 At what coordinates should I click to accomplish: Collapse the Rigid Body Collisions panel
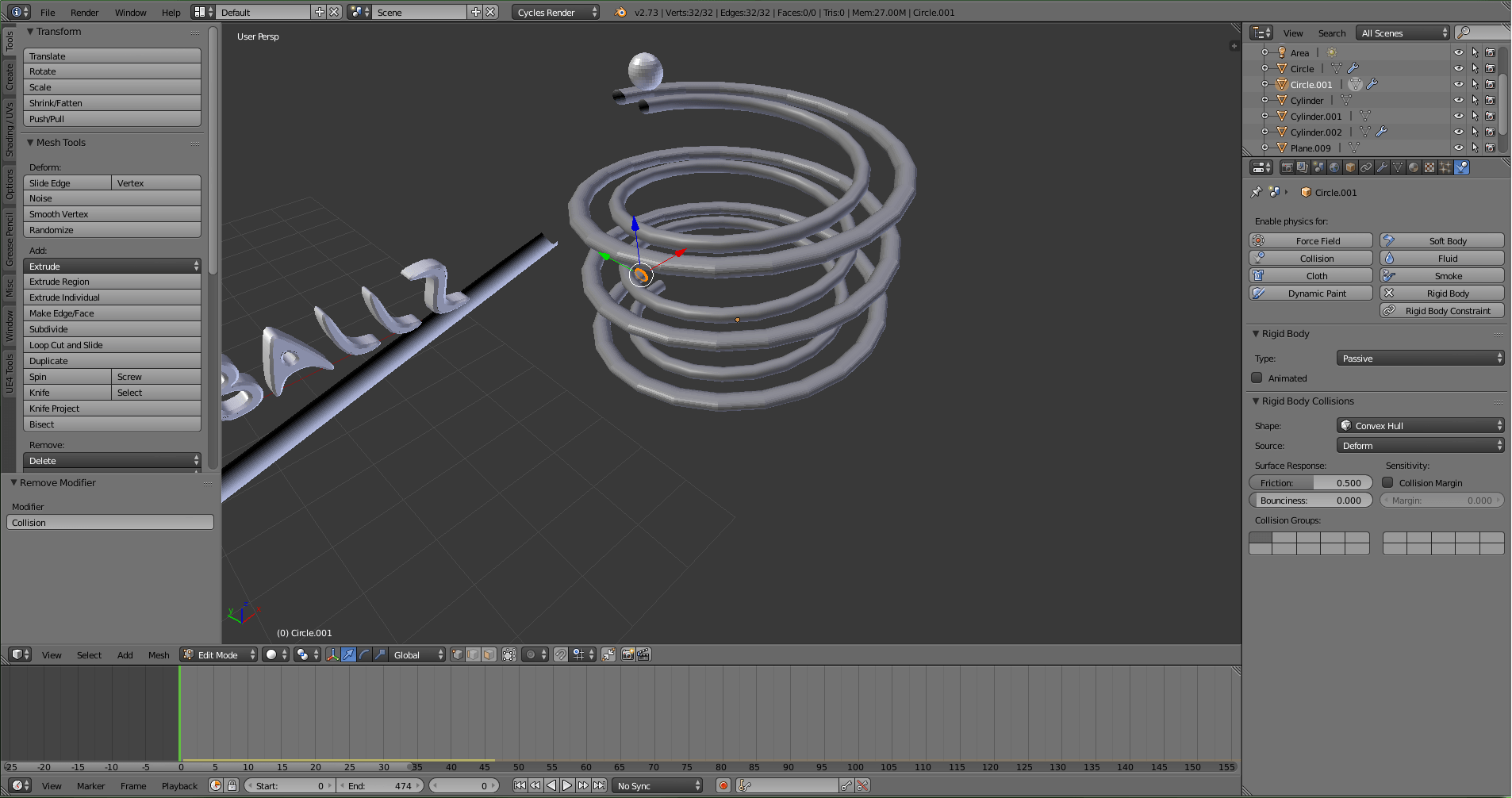1257,401
